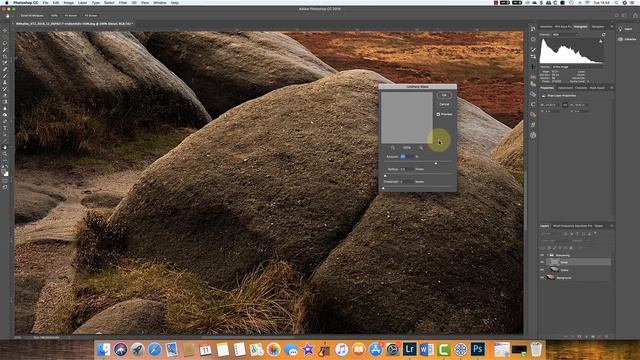640x360 pixels.
Task: Open the Properties panel options menu
Action: click(612, 88)
